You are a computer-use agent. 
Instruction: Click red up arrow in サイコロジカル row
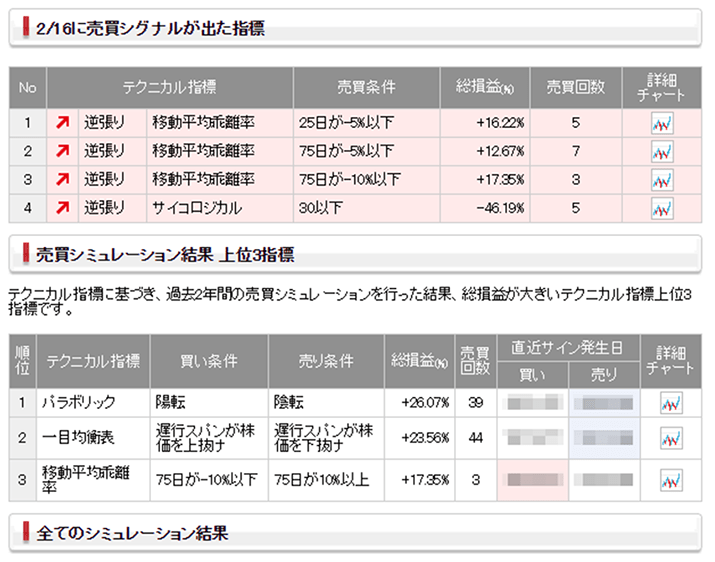pos(62,208)
